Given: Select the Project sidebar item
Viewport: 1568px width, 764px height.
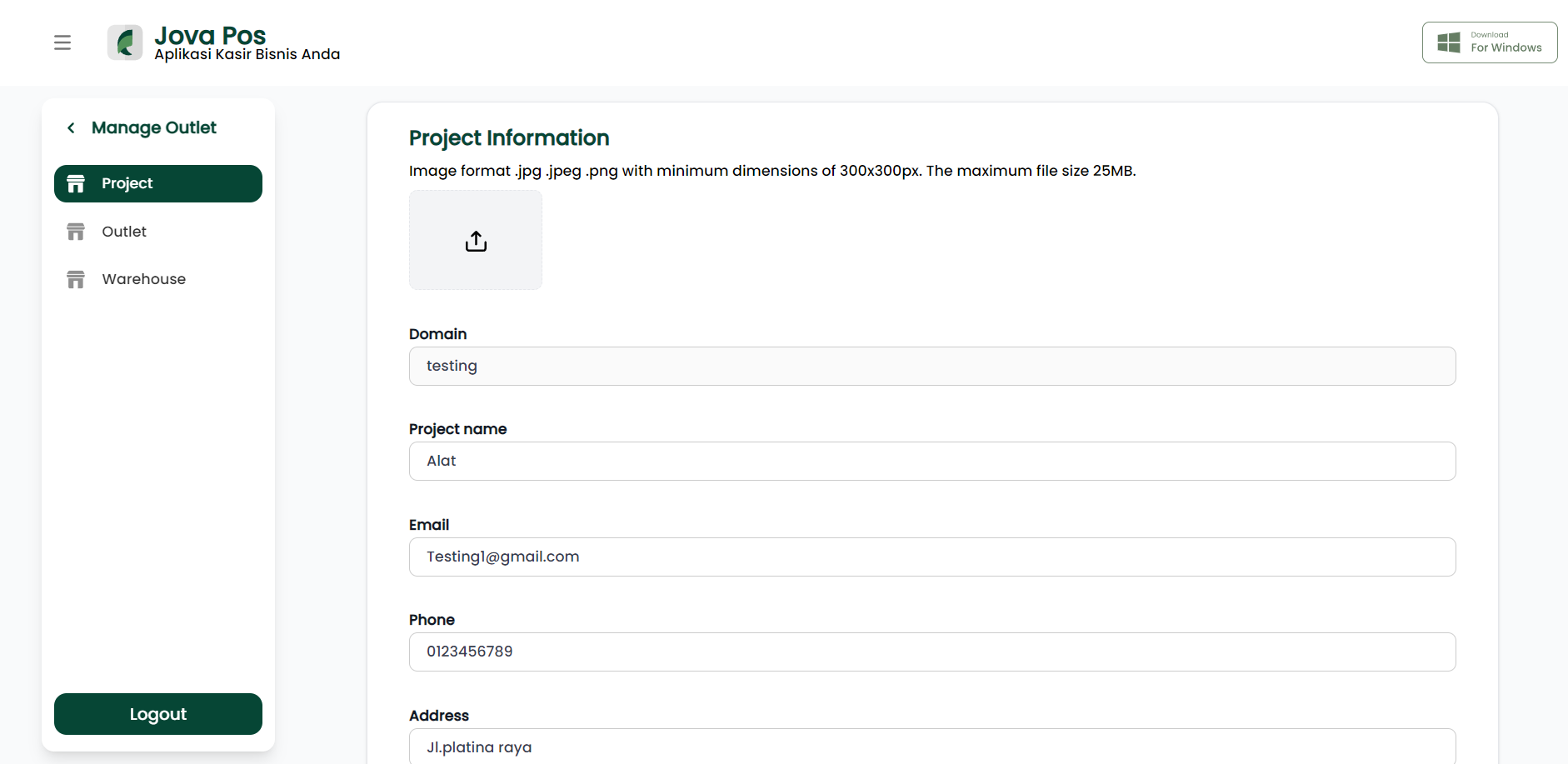Looking at the screenshot, I should 158,183.
